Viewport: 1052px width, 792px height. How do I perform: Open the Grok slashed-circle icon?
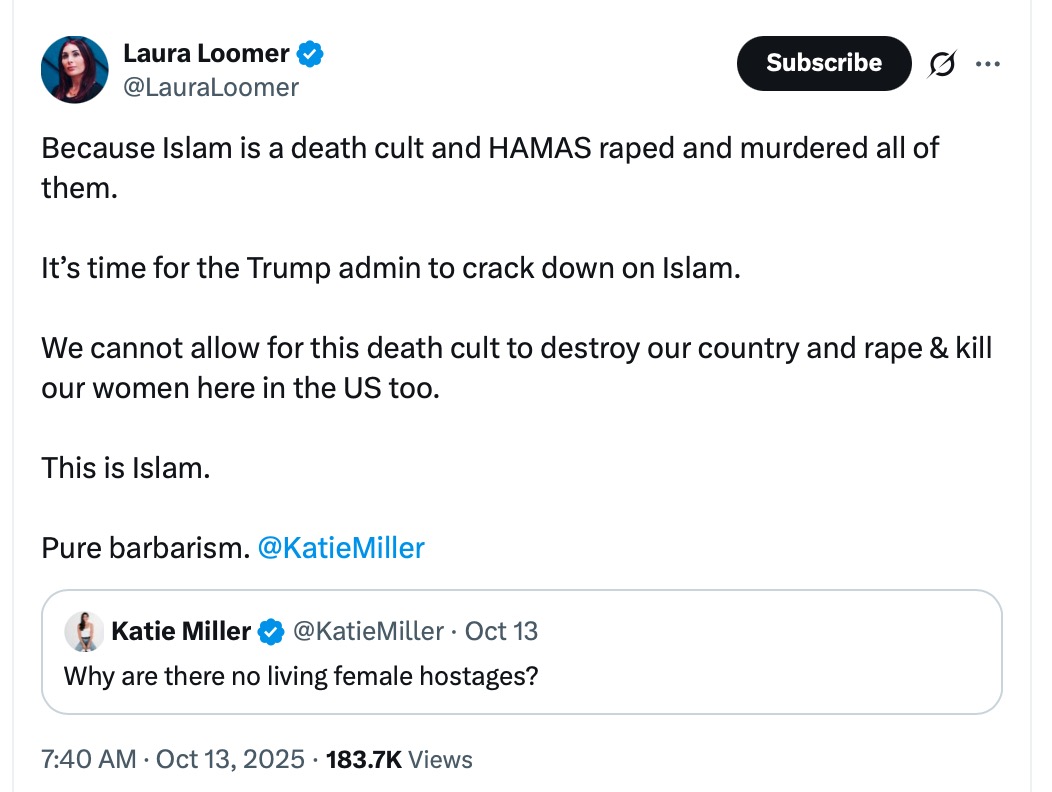tap(941, 64)
